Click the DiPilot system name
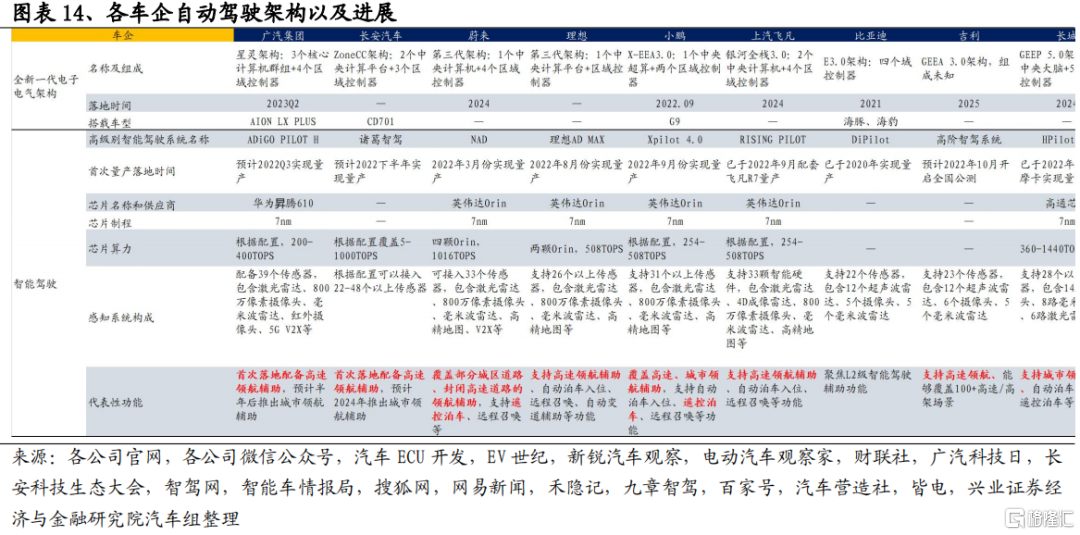 coord(871,140)
